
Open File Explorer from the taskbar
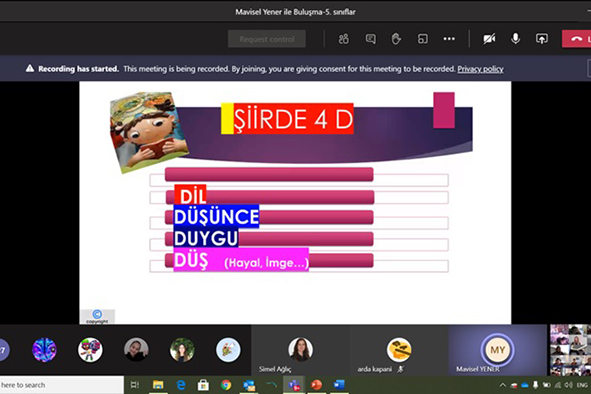point(158,385)
